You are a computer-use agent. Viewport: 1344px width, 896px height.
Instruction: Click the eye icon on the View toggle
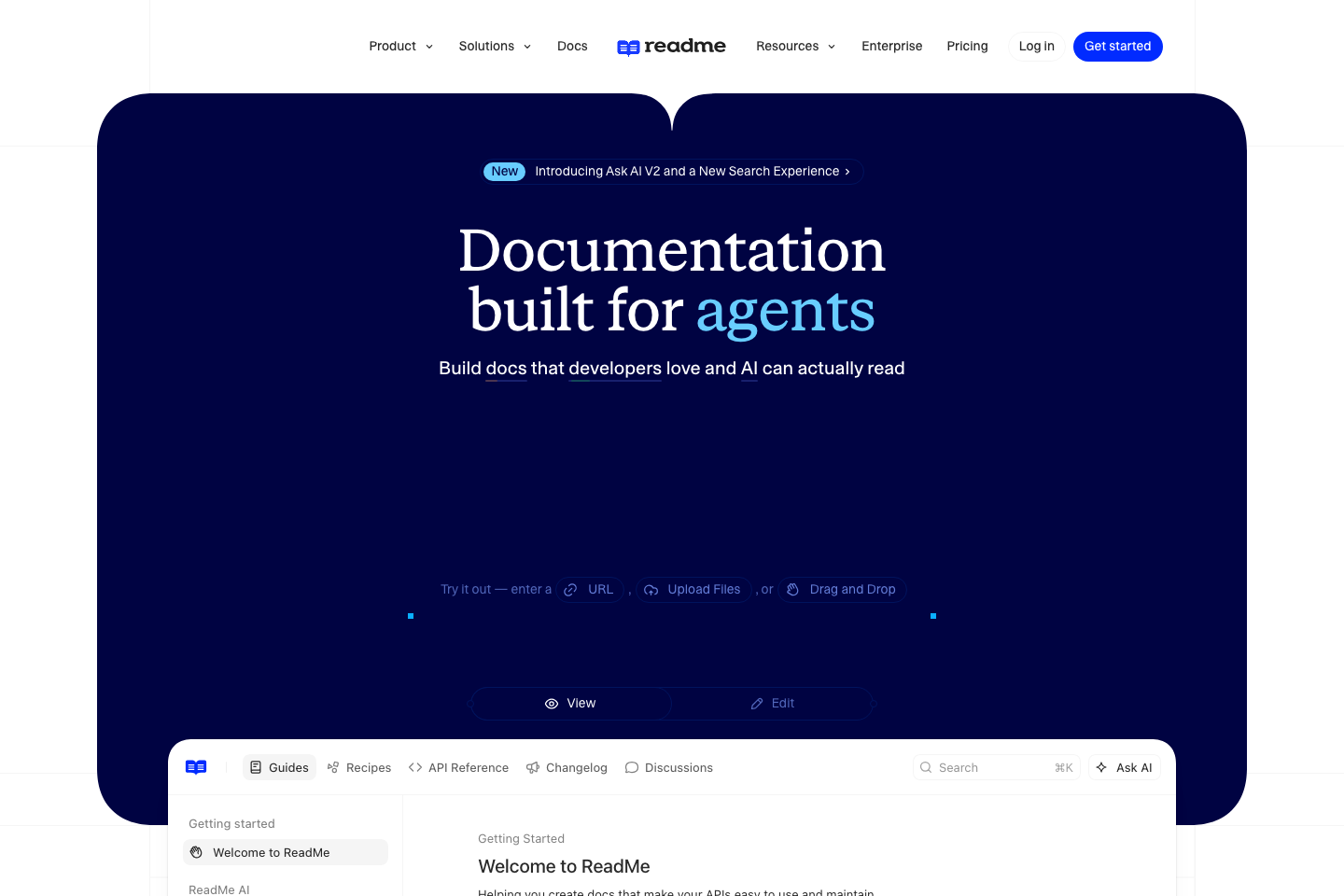click(x=552, y=704)
